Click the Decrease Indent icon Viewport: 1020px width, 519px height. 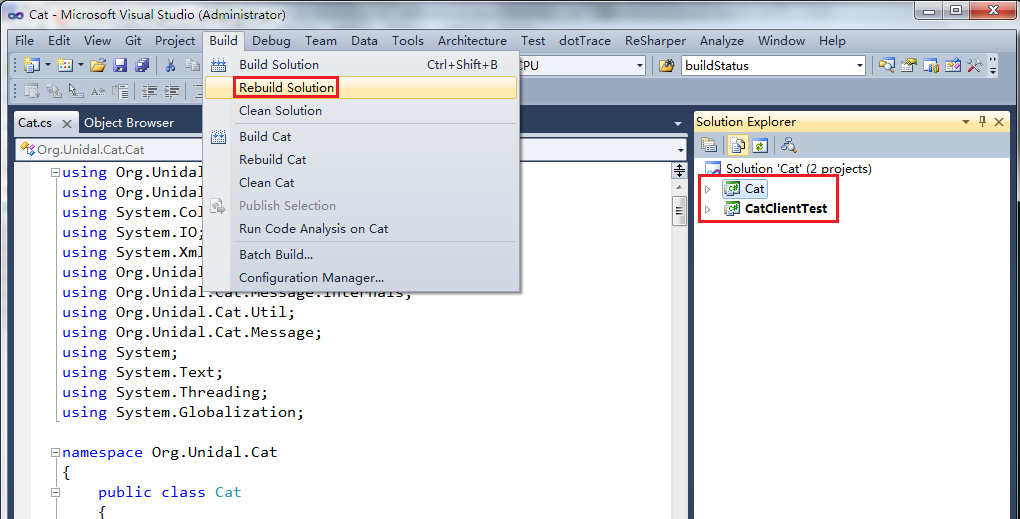pyautogui.click(x=149, y=91)
